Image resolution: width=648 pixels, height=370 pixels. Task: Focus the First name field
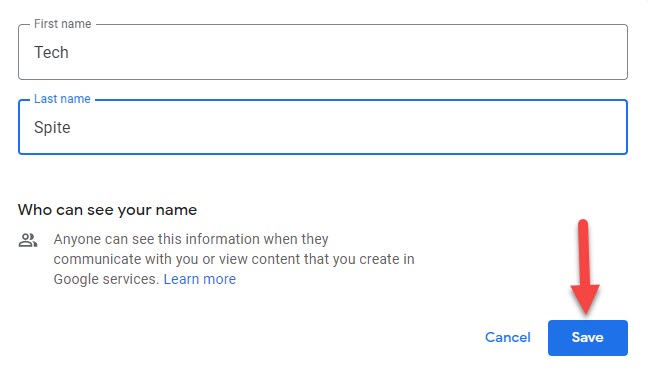tap(323, 52)
